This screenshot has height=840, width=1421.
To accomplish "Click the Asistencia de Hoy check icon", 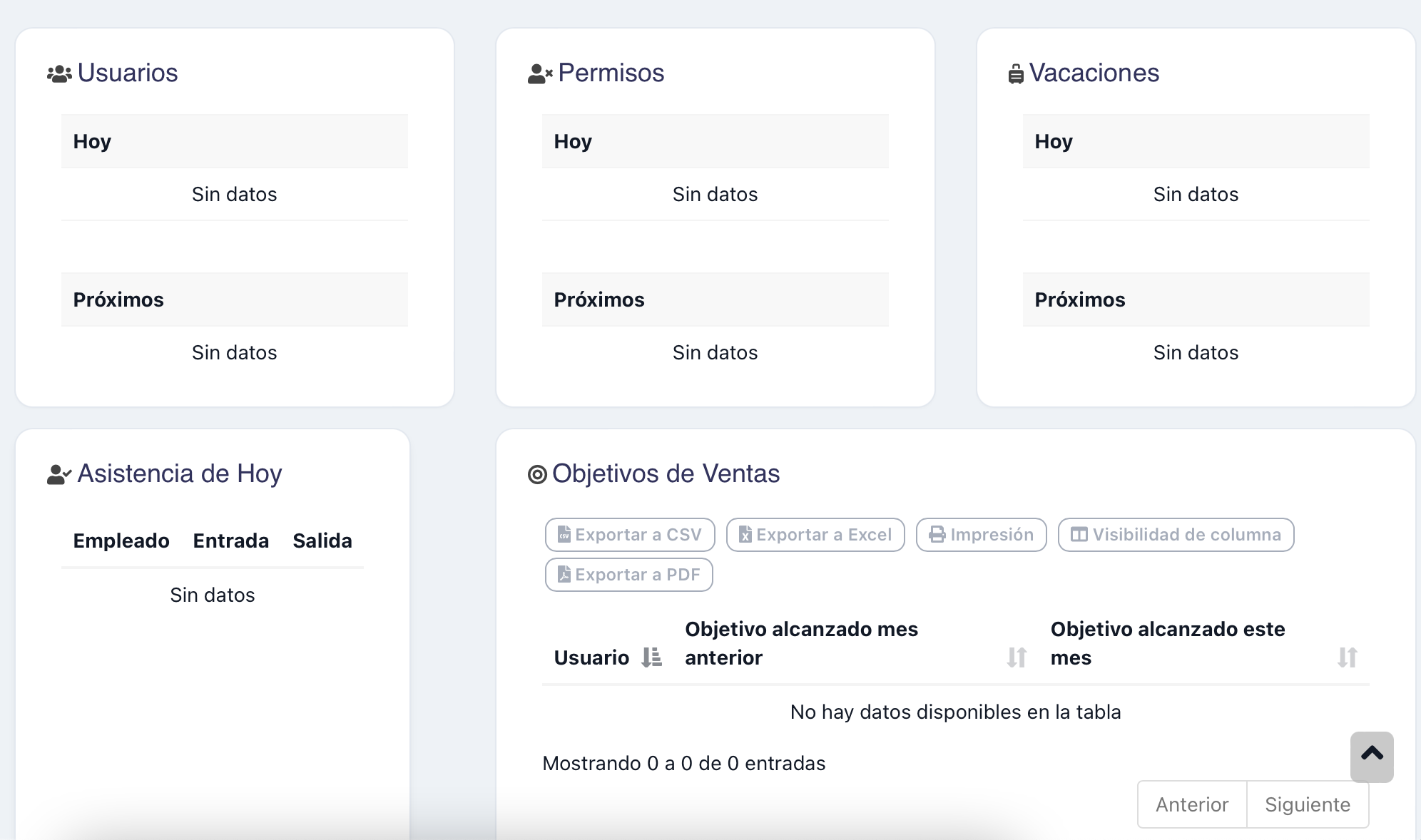I will click(x=58, y=473).
